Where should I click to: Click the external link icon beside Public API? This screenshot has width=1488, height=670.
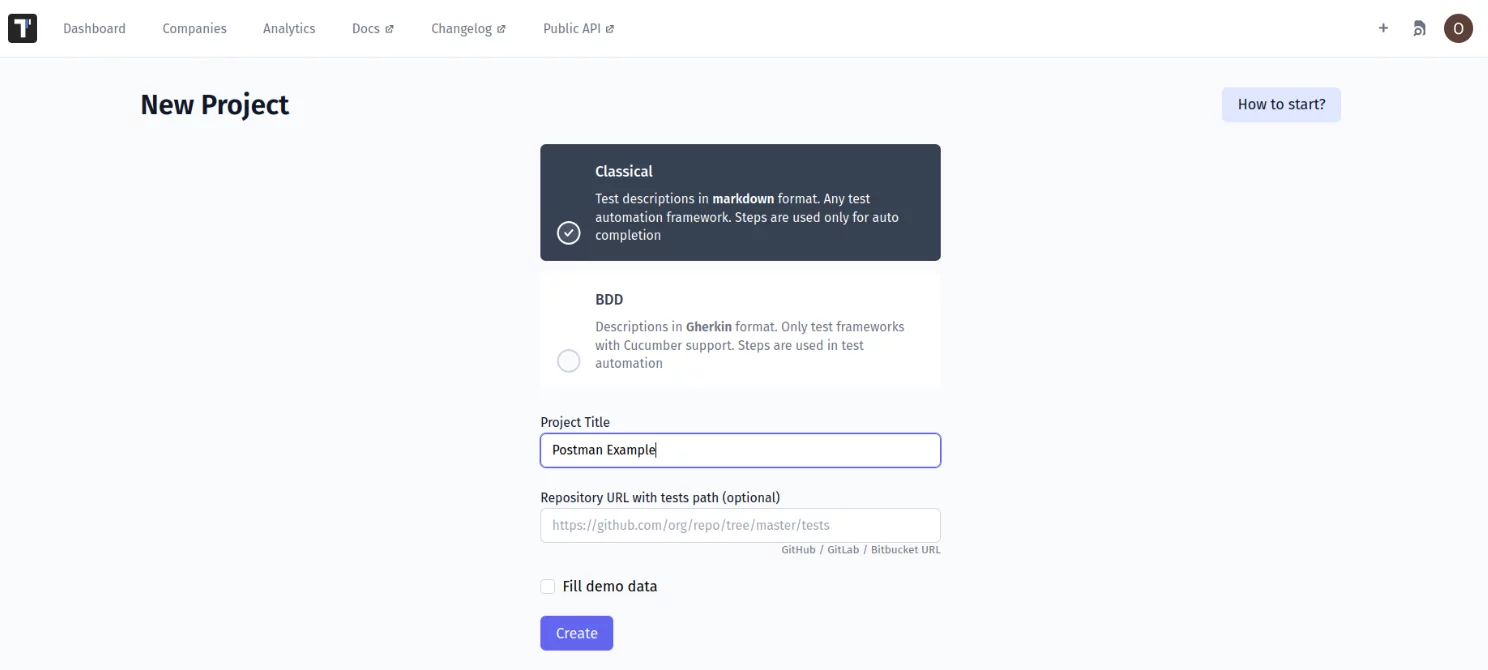pos(611,27)
